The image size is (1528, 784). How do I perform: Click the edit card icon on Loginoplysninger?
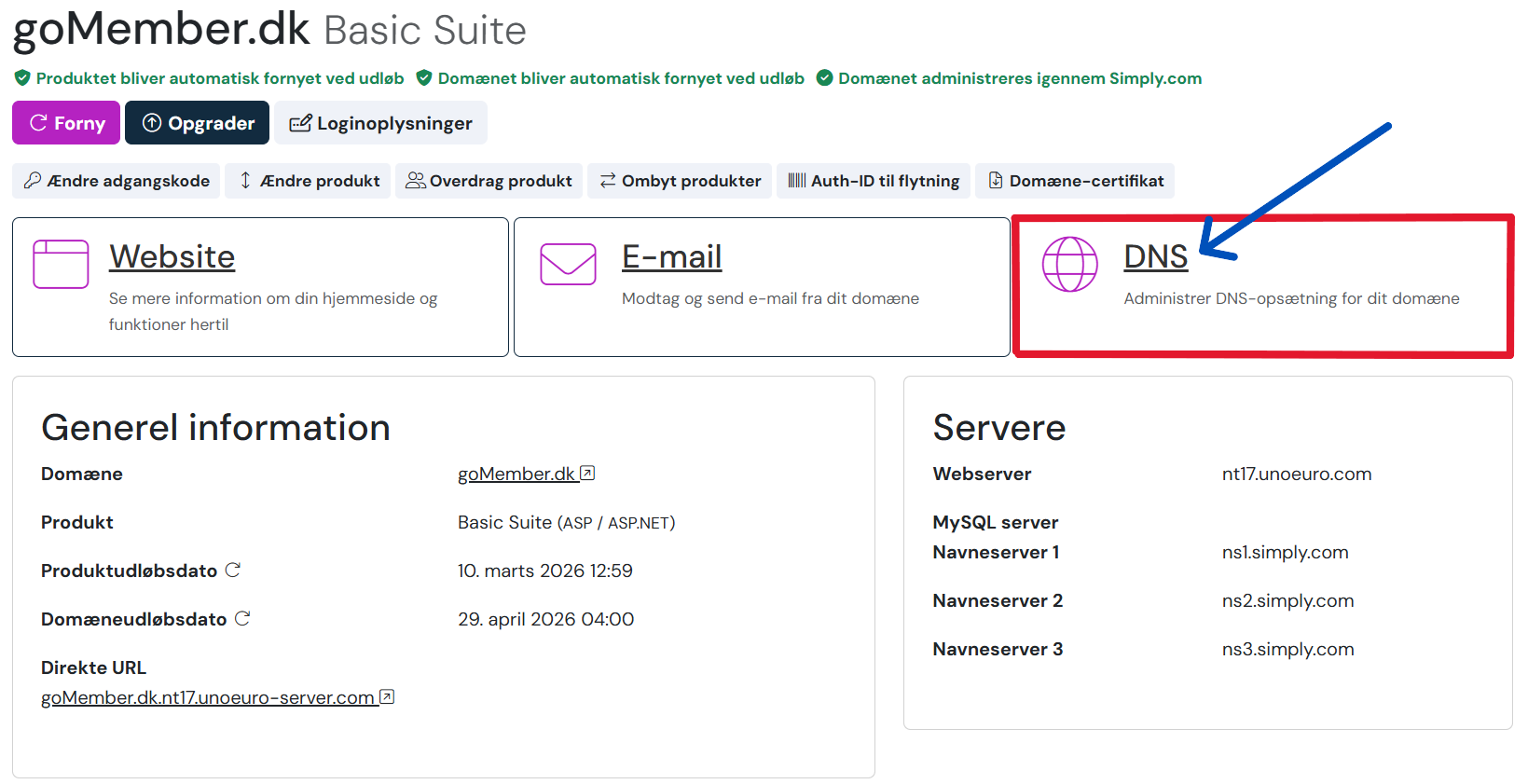click(300, 123)
